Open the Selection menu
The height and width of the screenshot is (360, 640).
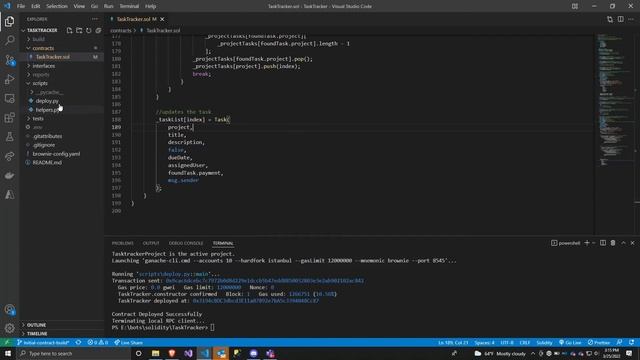pyautogui.click(x=57, y=6)
